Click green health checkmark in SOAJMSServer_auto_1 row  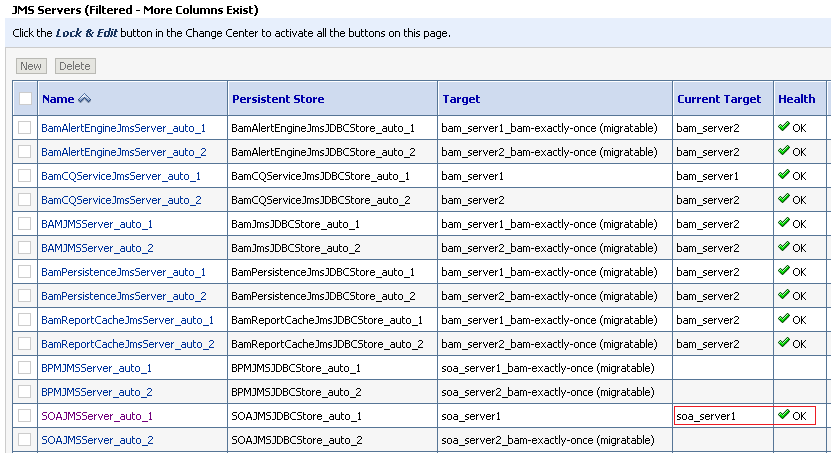click(x=784, y=415)
